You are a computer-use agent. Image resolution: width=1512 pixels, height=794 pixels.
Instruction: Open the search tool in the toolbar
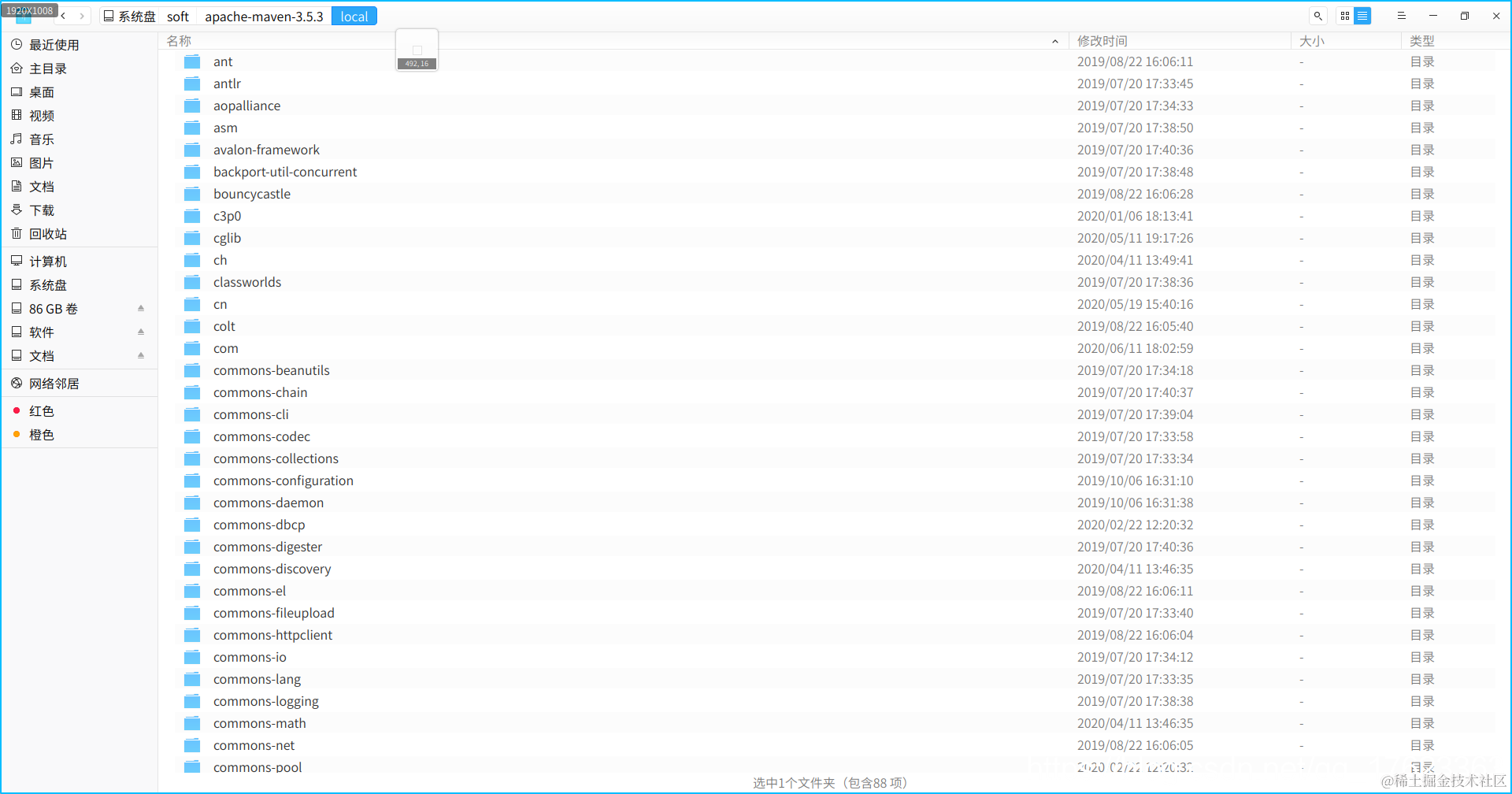point(1318,16)
